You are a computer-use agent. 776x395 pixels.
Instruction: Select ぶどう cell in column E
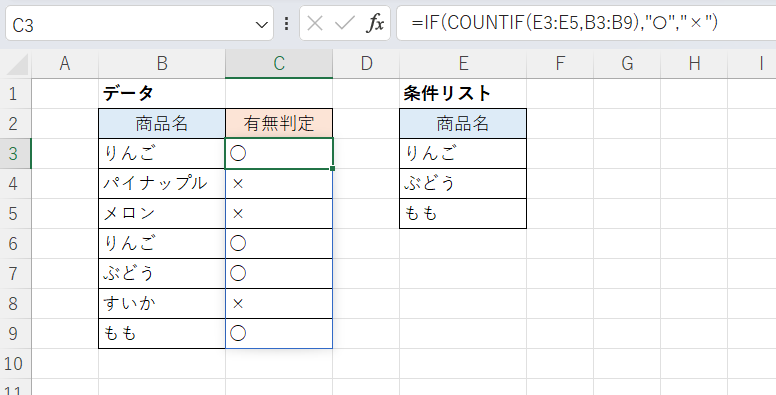(463, 184)
